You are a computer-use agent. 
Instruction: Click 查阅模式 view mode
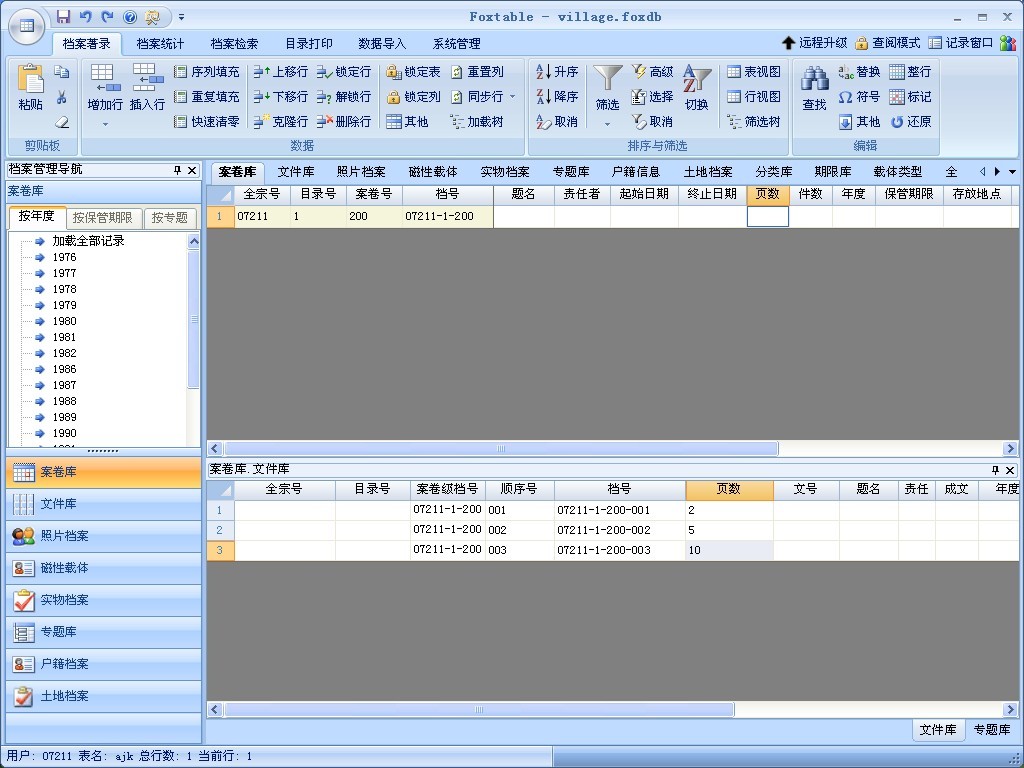coord(888,43)
